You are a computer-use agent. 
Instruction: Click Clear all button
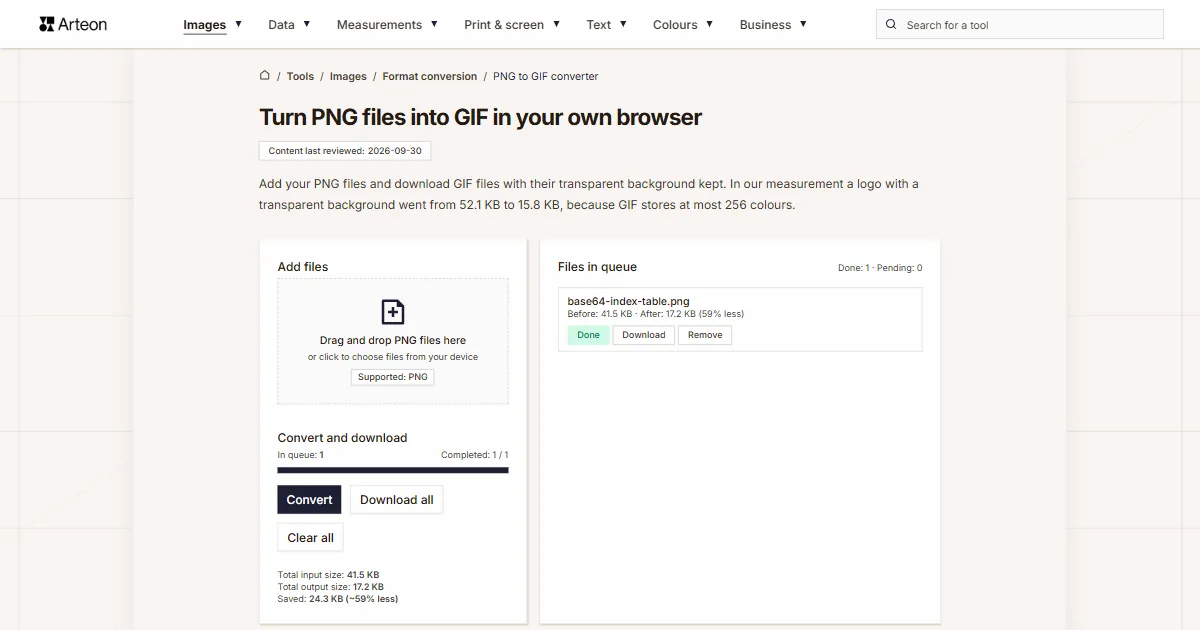tap(311, 537)
